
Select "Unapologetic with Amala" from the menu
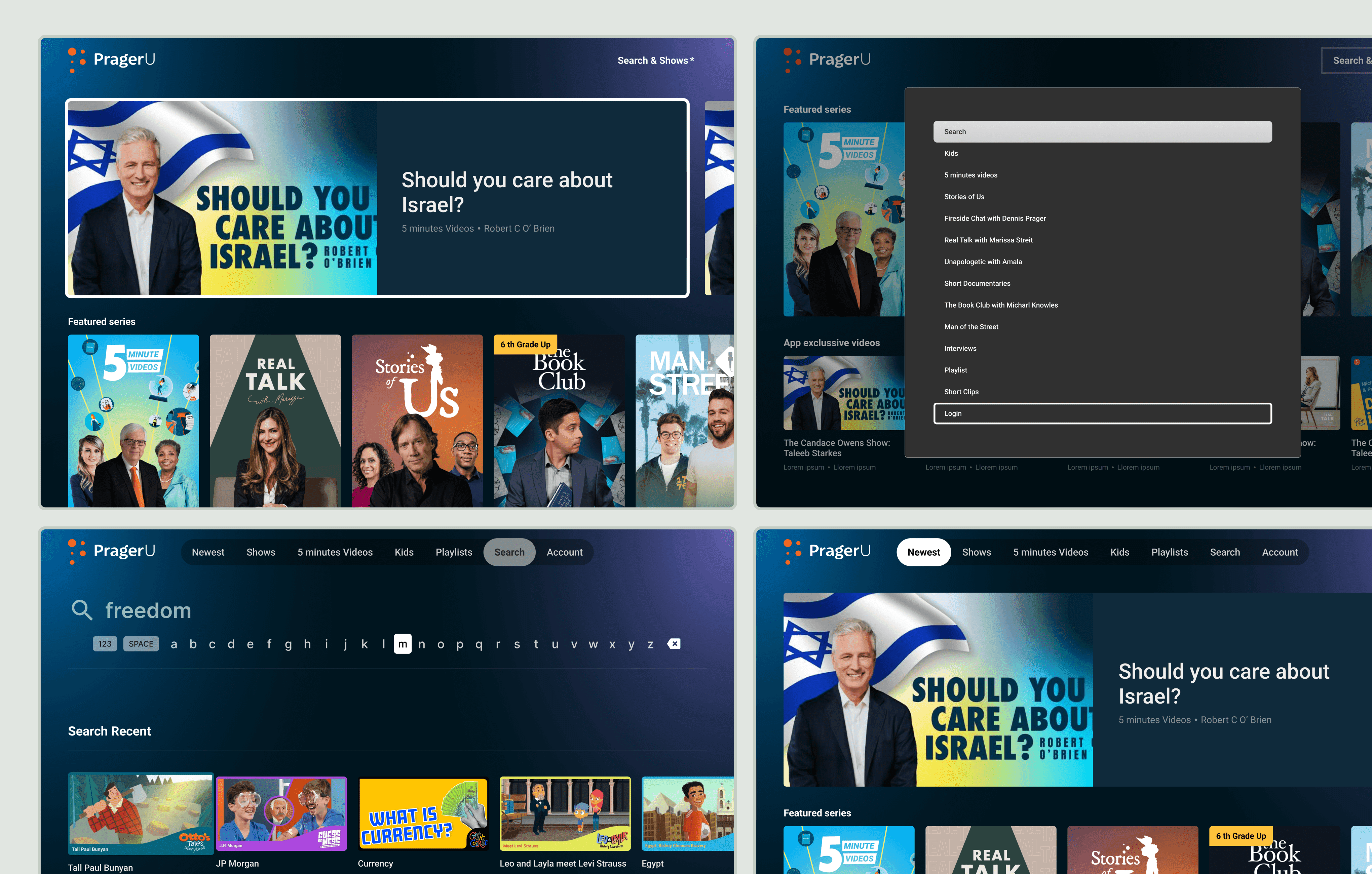point(983,261)
